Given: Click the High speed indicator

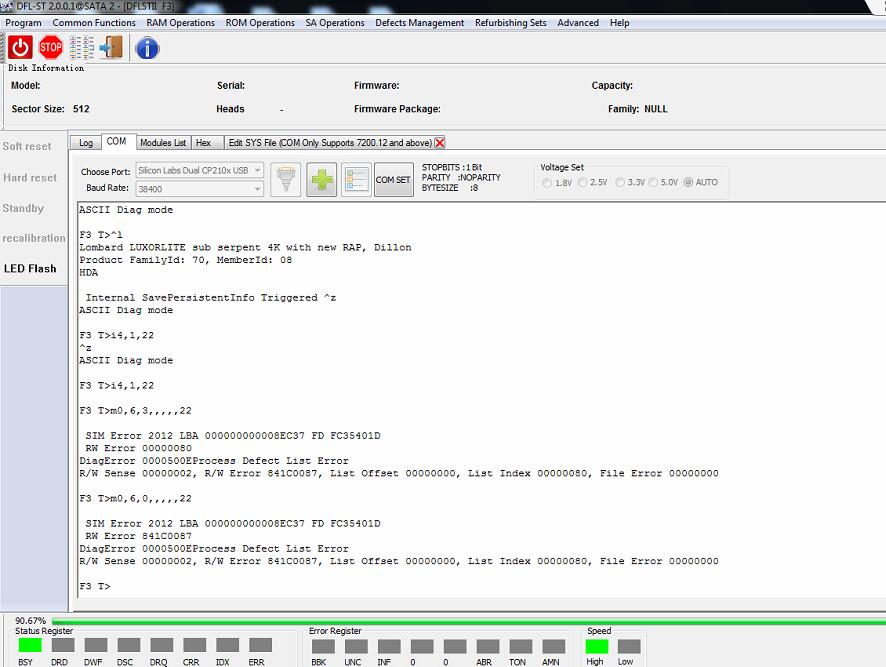Looking at the screenshot, I should (597, 646).
